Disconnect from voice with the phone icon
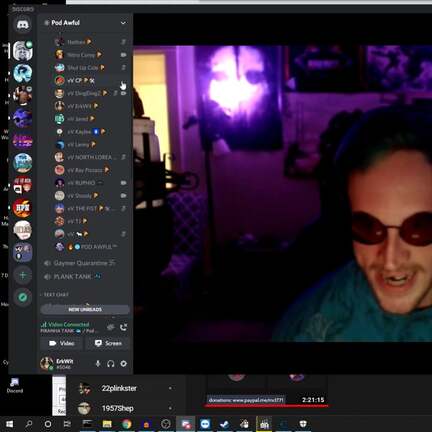Viewport: 432px width, 432px height. click(123, 327)
